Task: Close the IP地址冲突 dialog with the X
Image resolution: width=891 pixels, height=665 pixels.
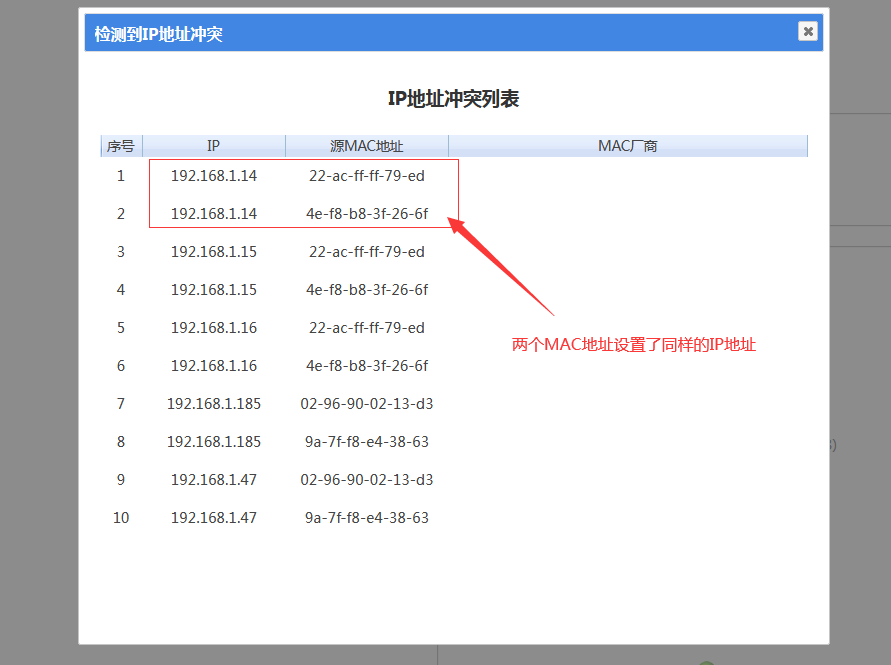Action: point(807,31)
